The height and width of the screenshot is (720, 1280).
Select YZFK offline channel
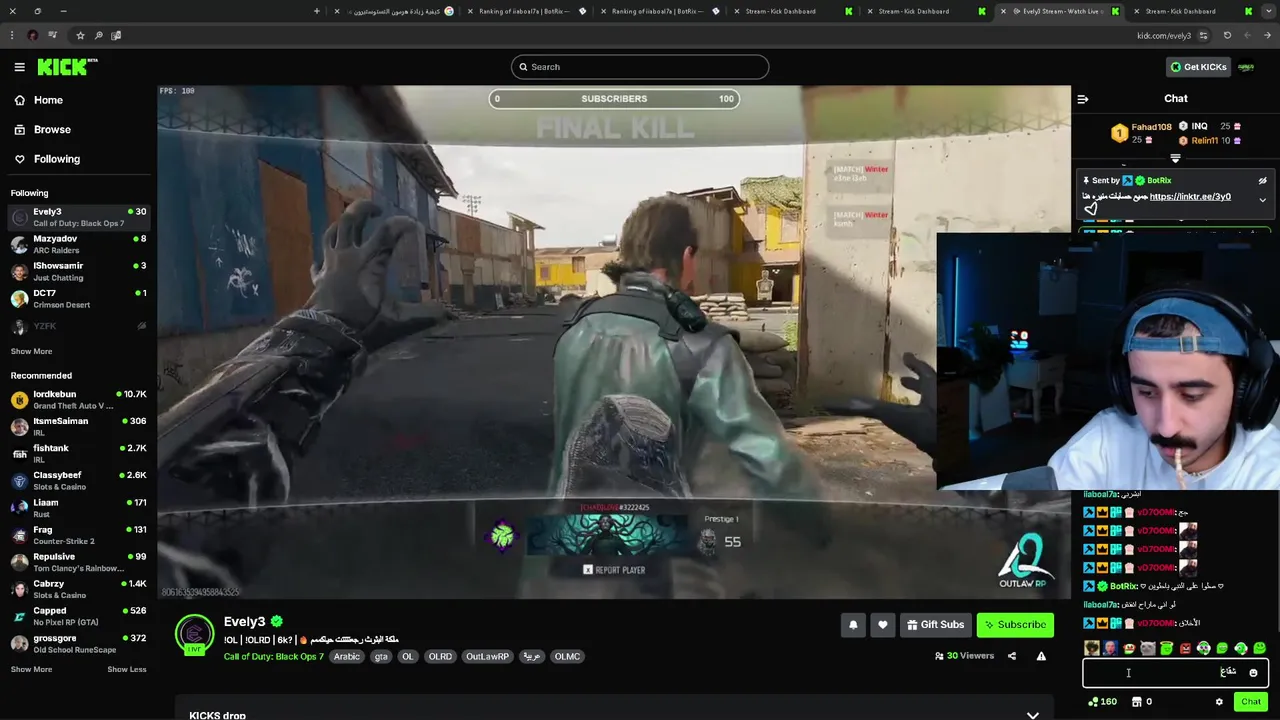coord(78,326)
